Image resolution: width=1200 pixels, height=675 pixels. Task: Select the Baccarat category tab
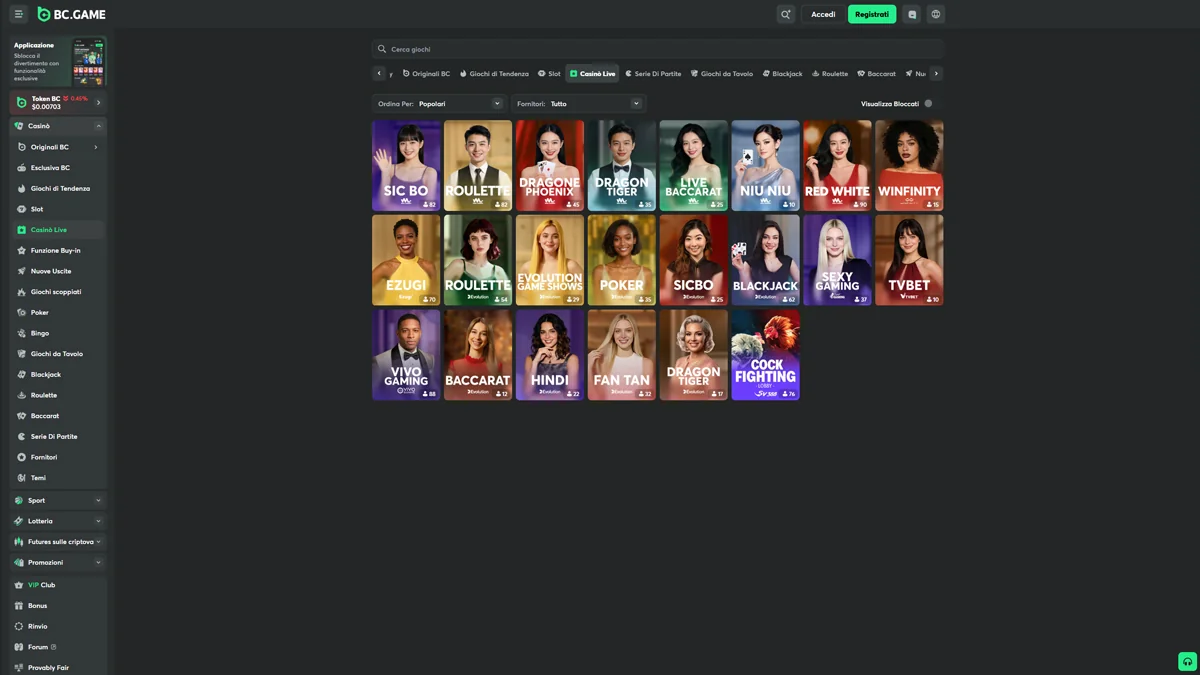(x=877, y=73)
